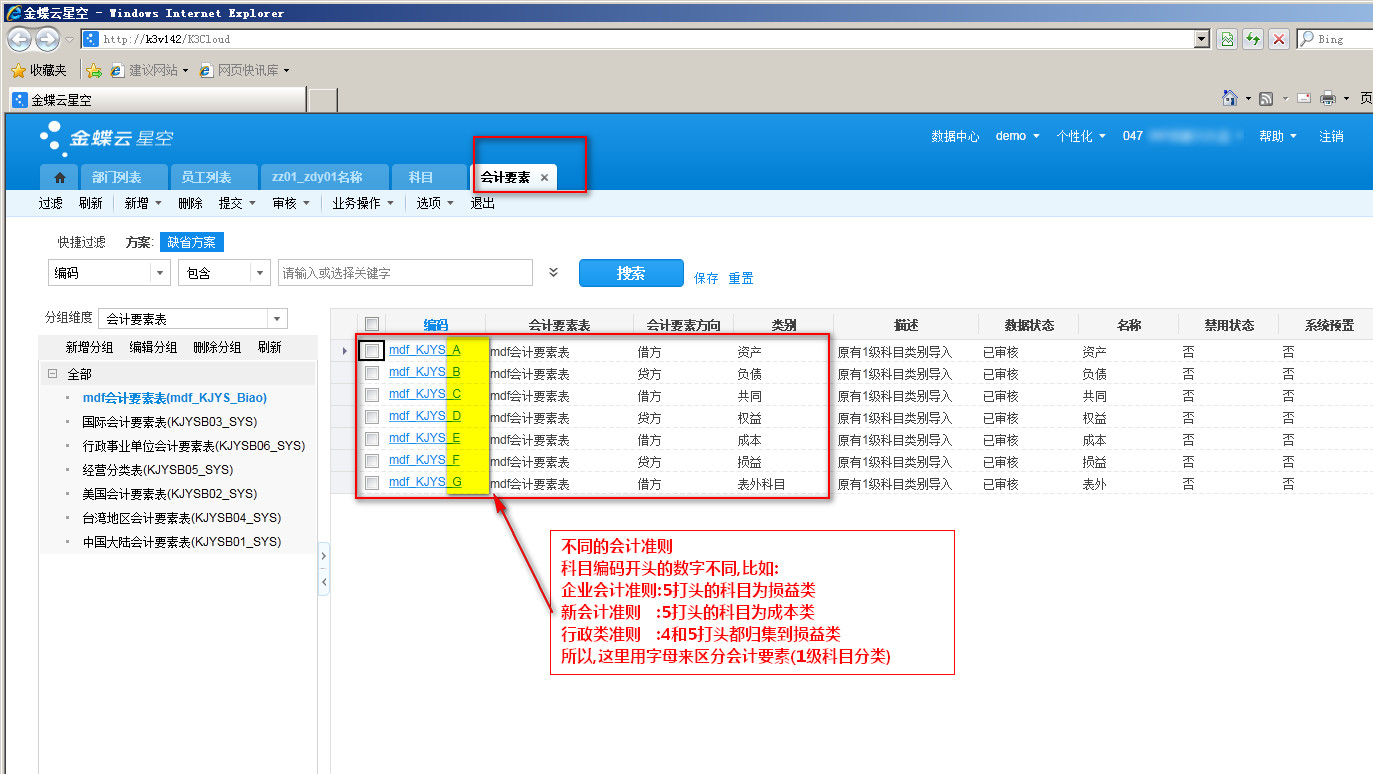The image size is (1373, 774).
Task: Click the printer icon in IE toolbar
Action: pos(1328,99)
